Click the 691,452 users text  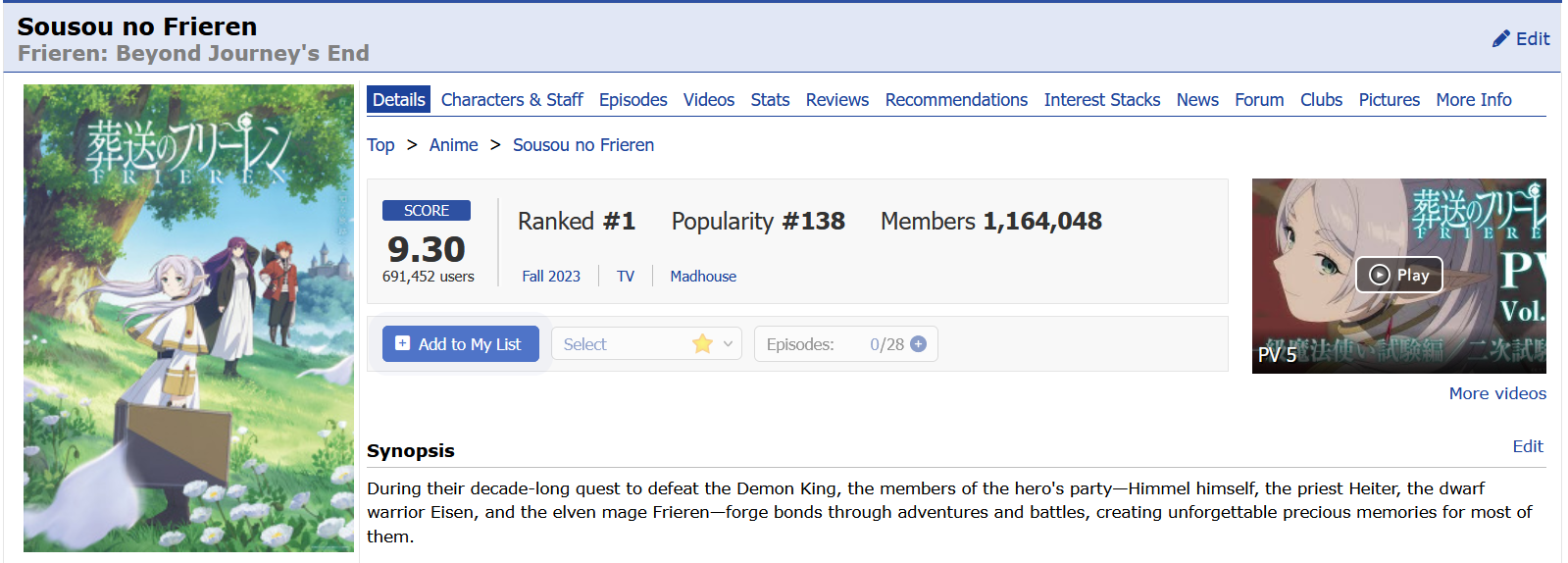click(x=429, y=277)
